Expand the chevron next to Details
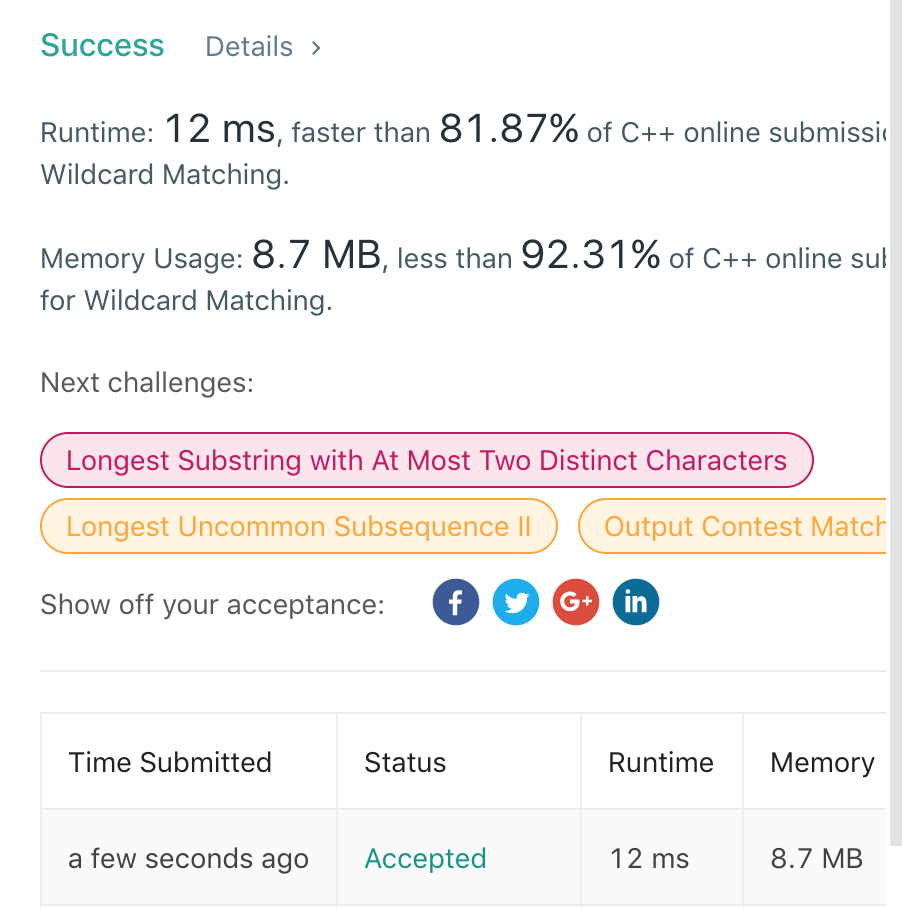 (x=316, y=47)
